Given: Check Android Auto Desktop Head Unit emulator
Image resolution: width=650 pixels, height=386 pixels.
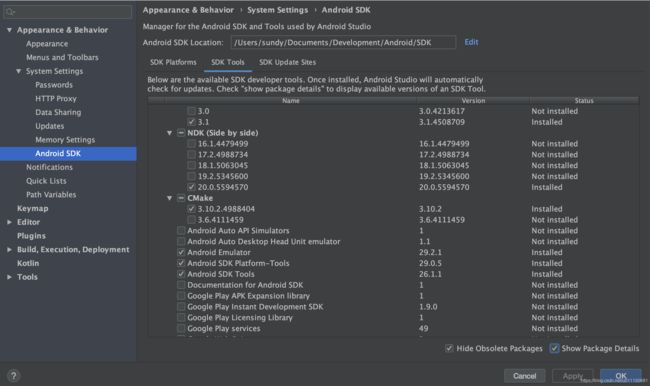Looking at the screenshot, I should pyautogui.click(x=181, y=241).
